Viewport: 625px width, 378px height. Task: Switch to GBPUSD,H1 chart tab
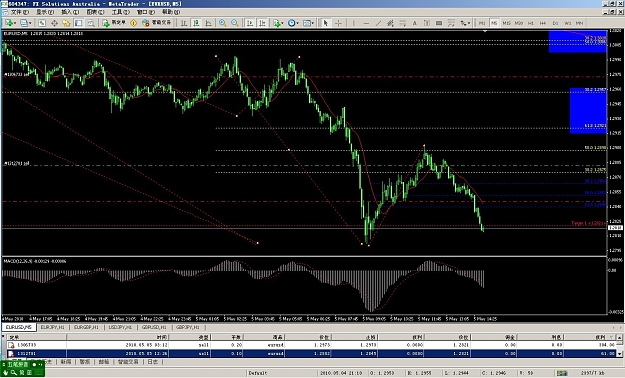(x=154, y=327)
